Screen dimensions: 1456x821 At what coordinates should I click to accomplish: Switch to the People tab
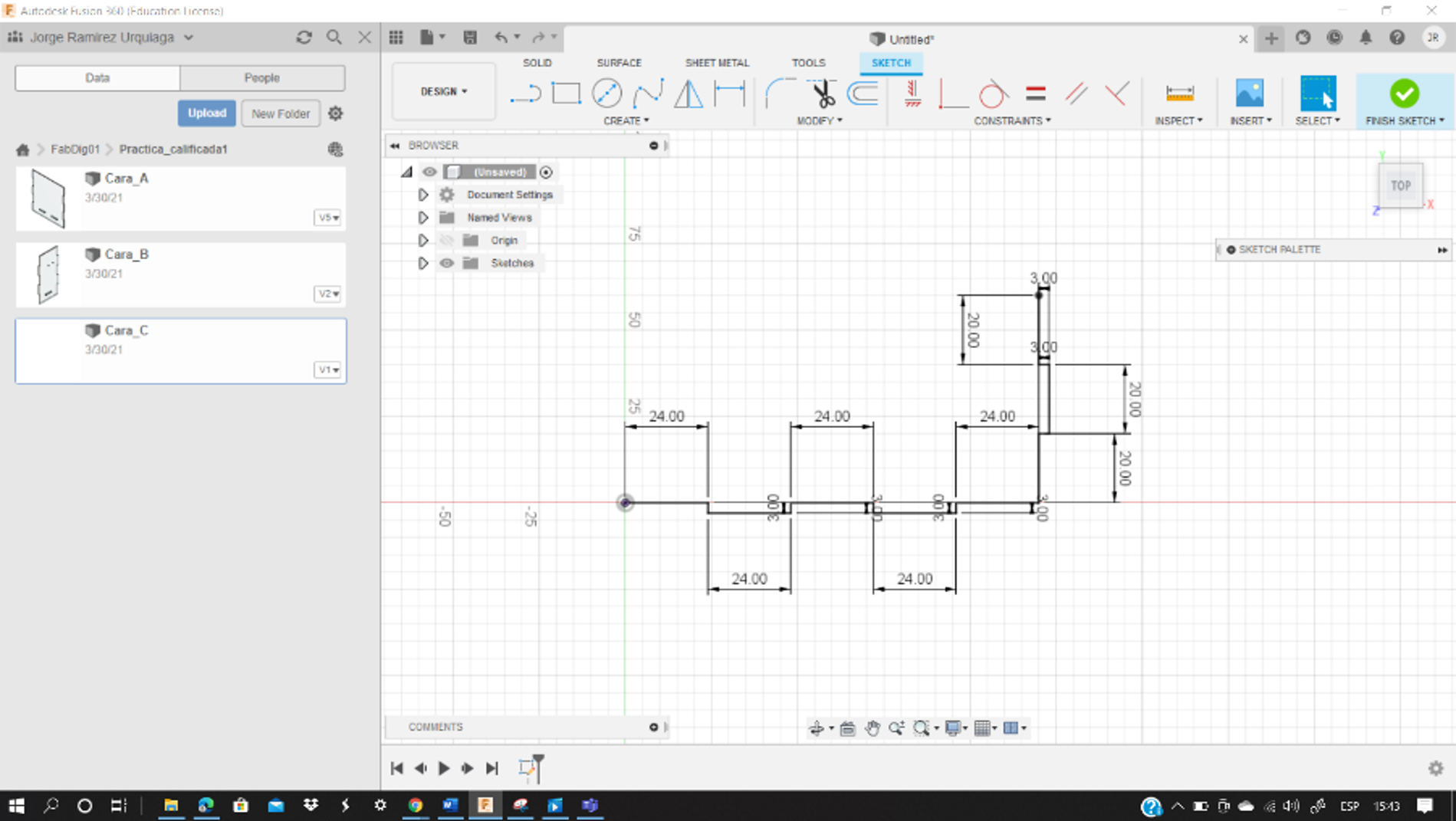coord(261,77)
